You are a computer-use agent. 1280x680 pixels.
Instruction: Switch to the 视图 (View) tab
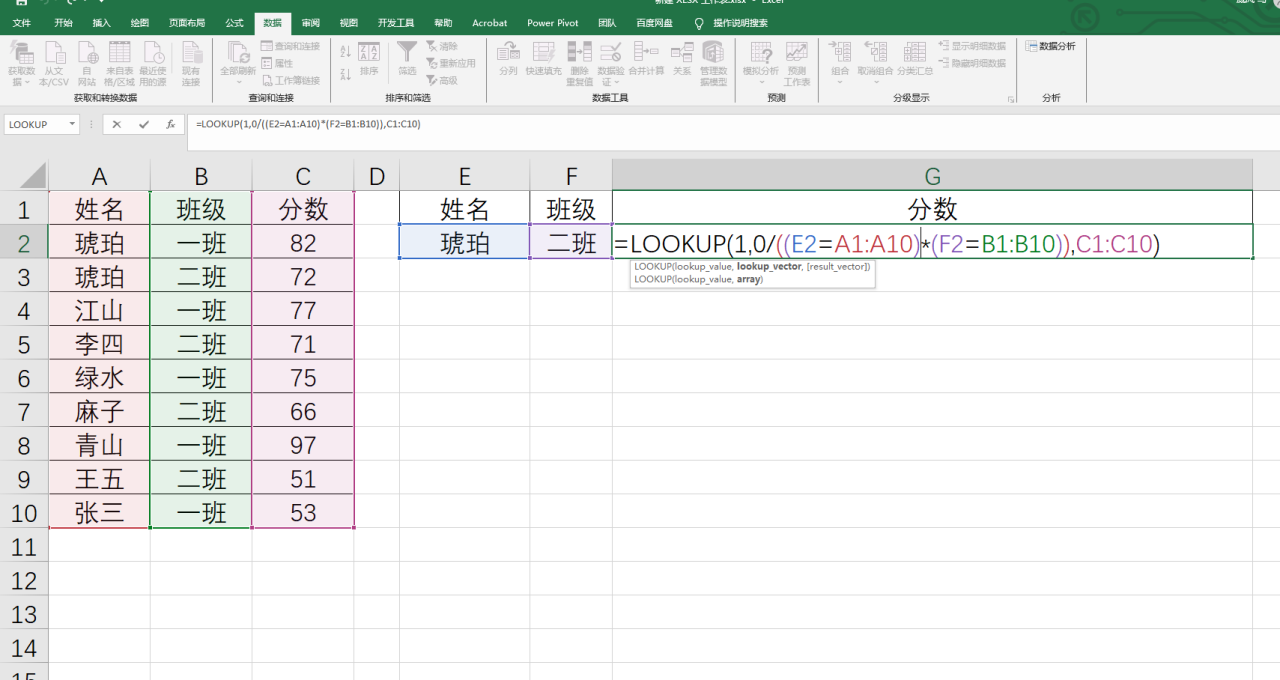[x=349, y=23]
